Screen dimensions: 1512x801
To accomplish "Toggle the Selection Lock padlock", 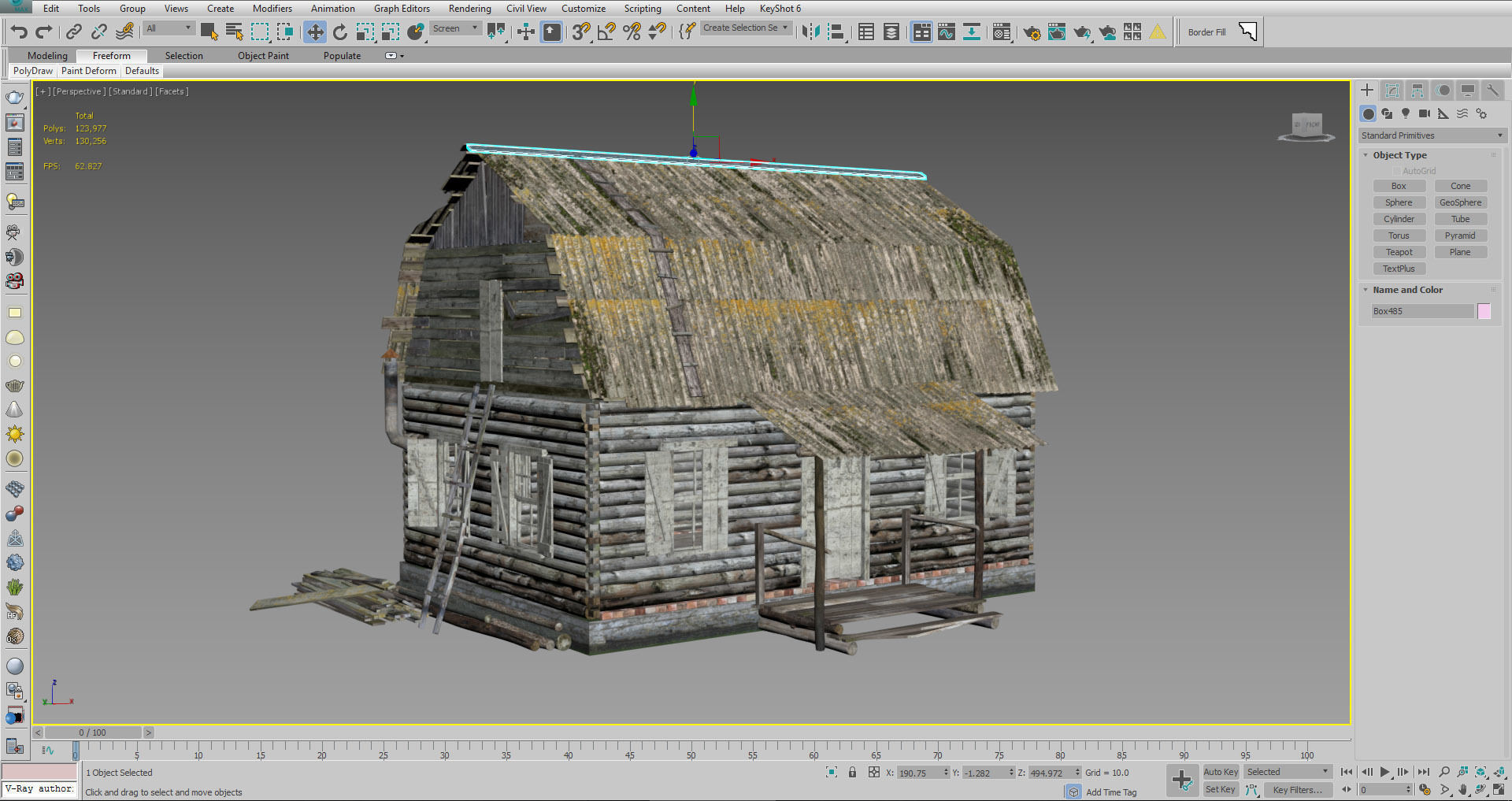I will pos(852,772).
